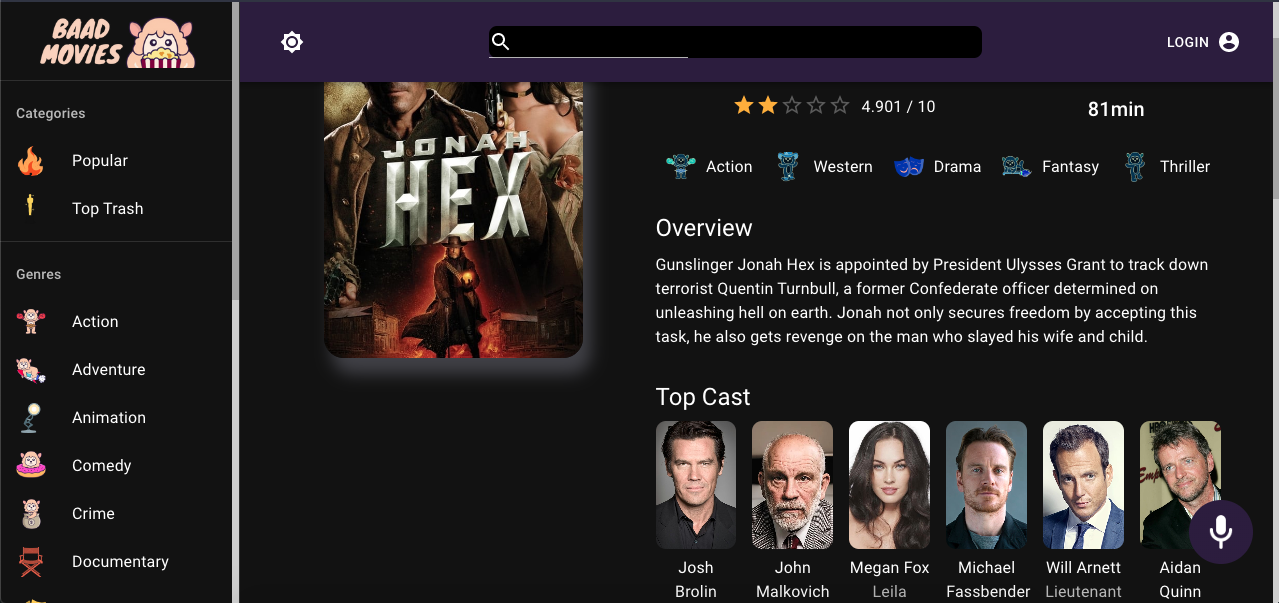Open Megan Fox's cast photo
Image resolution: width=1279 pixels, height=603 pixels.
(889, 485)
